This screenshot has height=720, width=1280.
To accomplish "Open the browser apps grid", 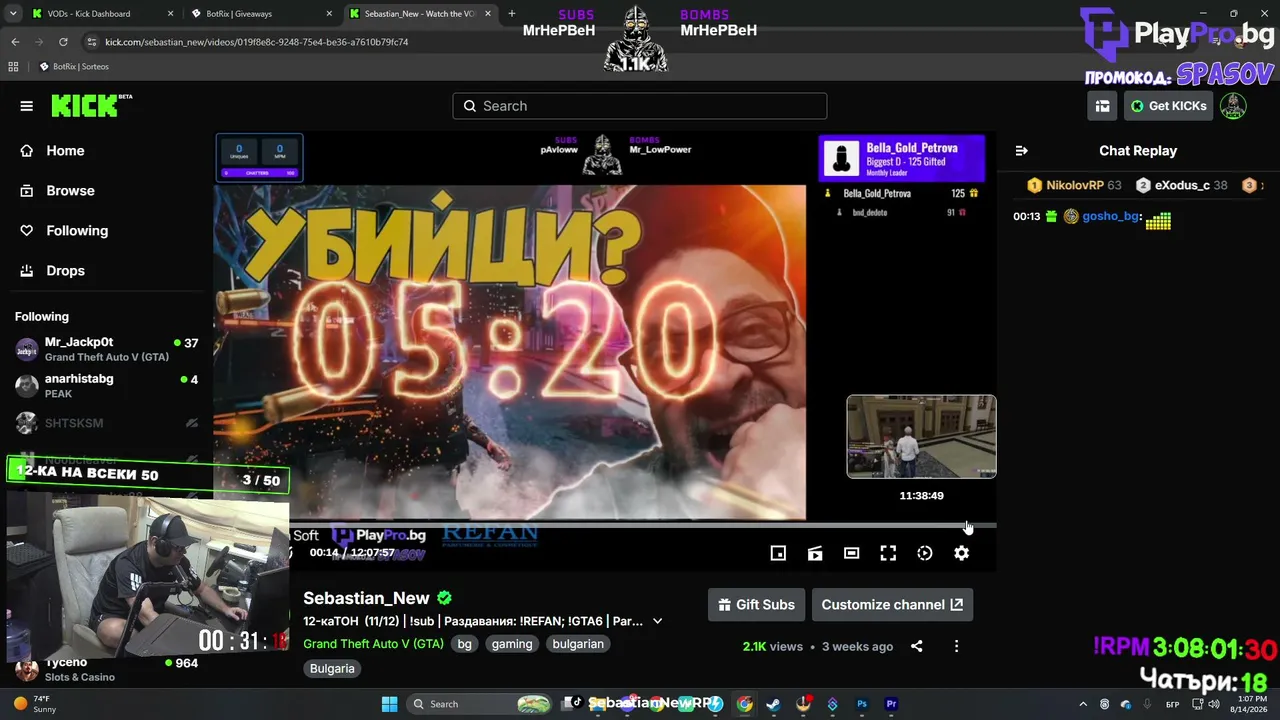I will tap(13, 67).
